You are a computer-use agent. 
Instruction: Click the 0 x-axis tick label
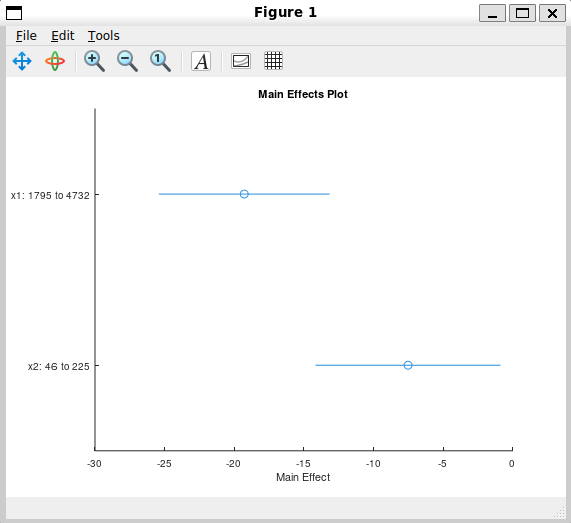(512, 464)
